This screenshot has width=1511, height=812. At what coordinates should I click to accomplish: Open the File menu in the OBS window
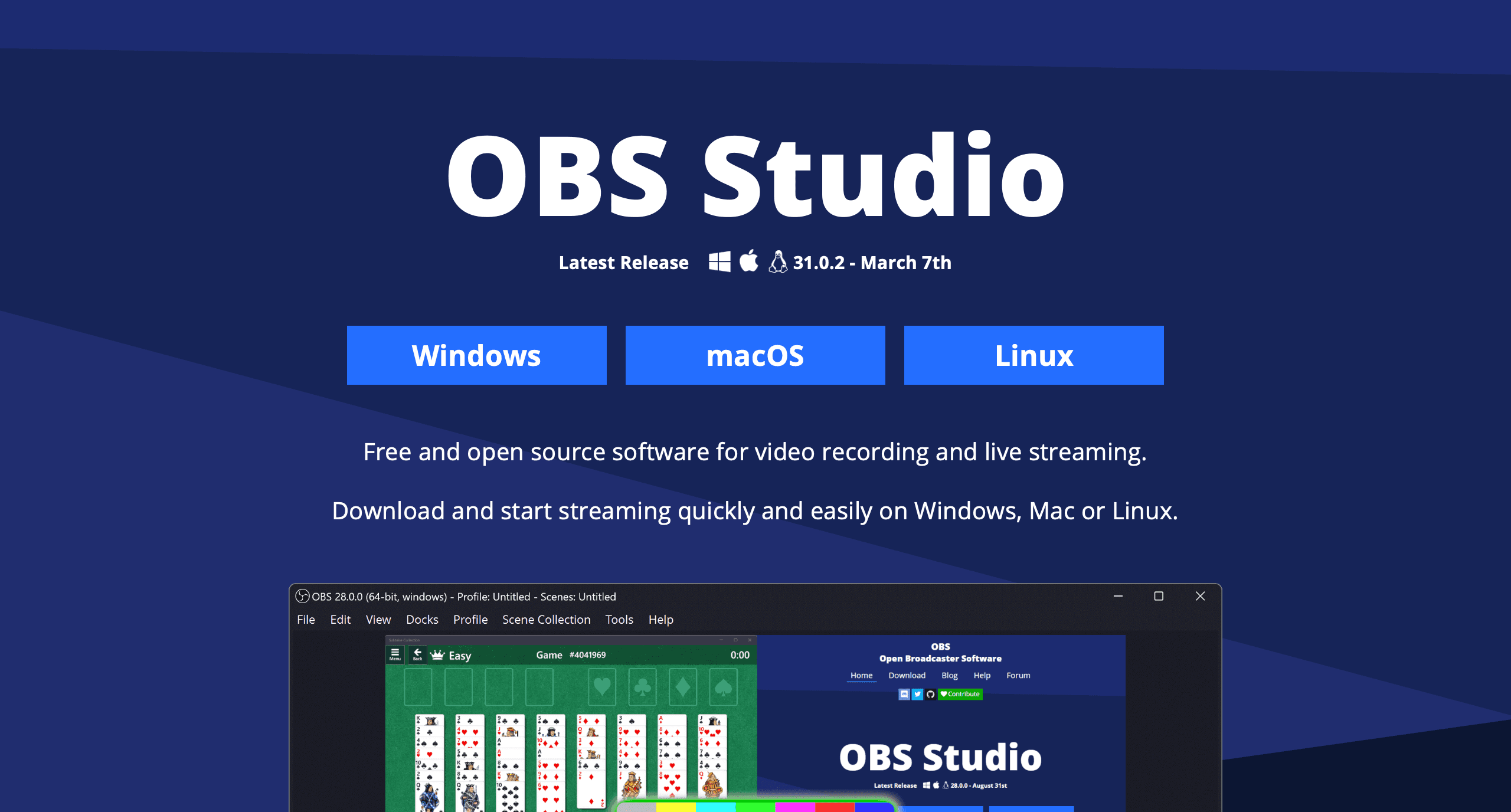(x=306, y=620)
